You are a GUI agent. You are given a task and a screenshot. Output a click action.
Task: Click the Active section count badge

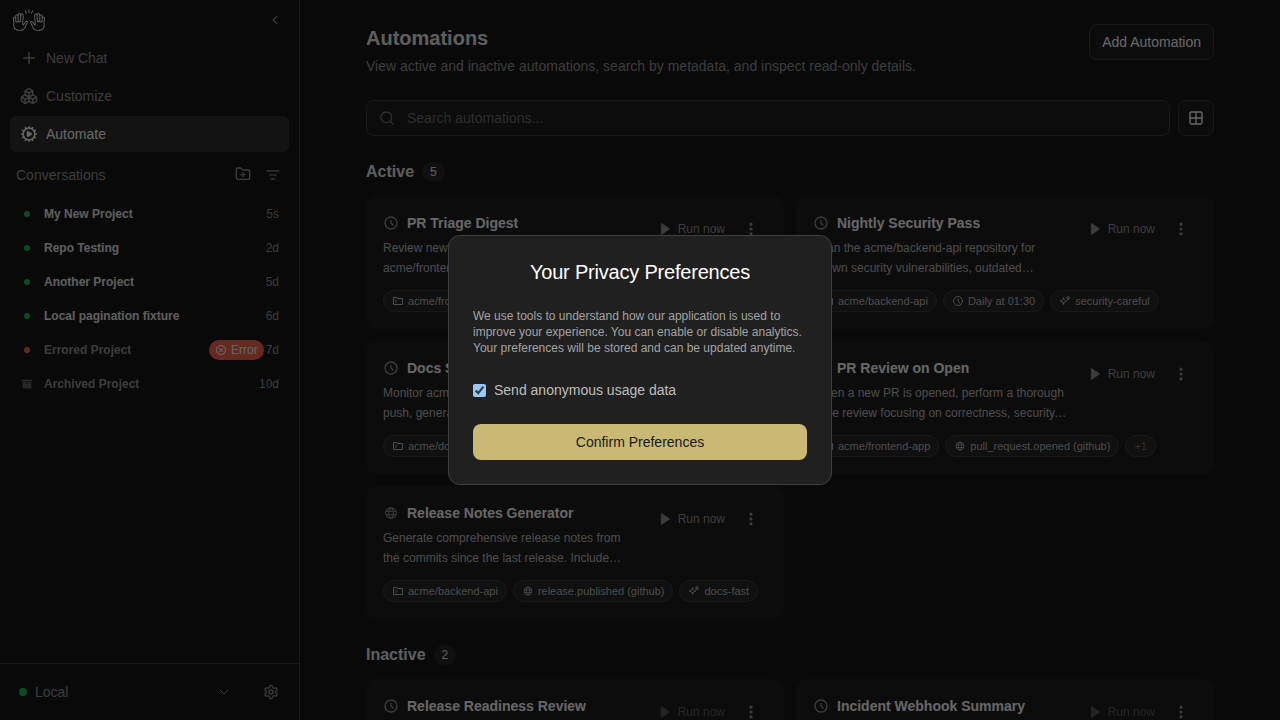pos(433,172)
